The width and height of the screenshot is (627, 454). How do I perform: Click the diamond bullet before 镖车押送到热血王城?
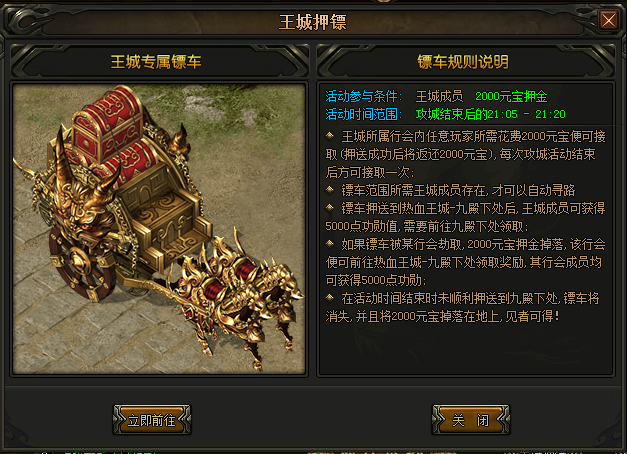tap(329, 208)
